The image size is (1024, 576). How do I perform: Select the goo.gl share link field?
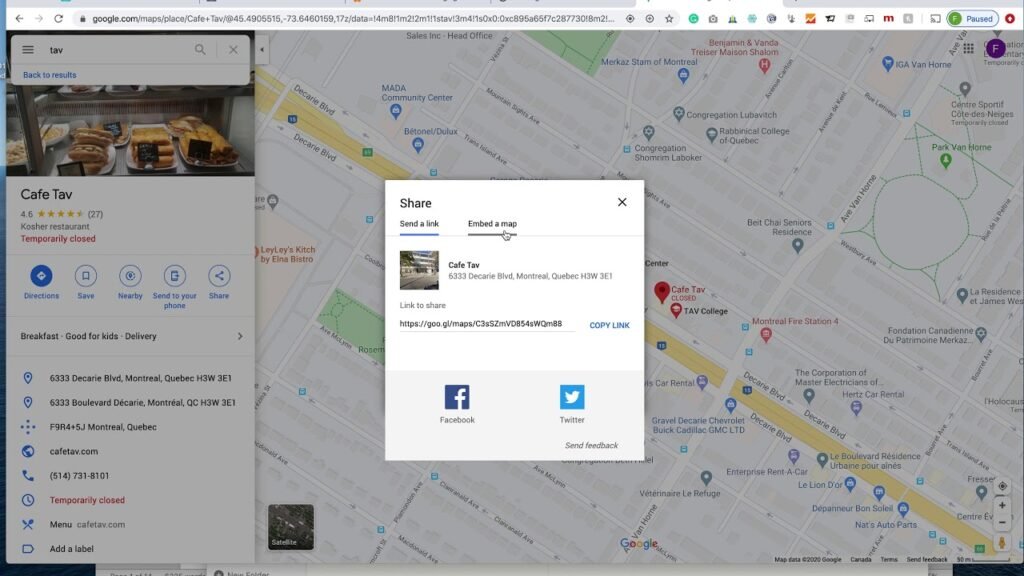click(487, 324)
